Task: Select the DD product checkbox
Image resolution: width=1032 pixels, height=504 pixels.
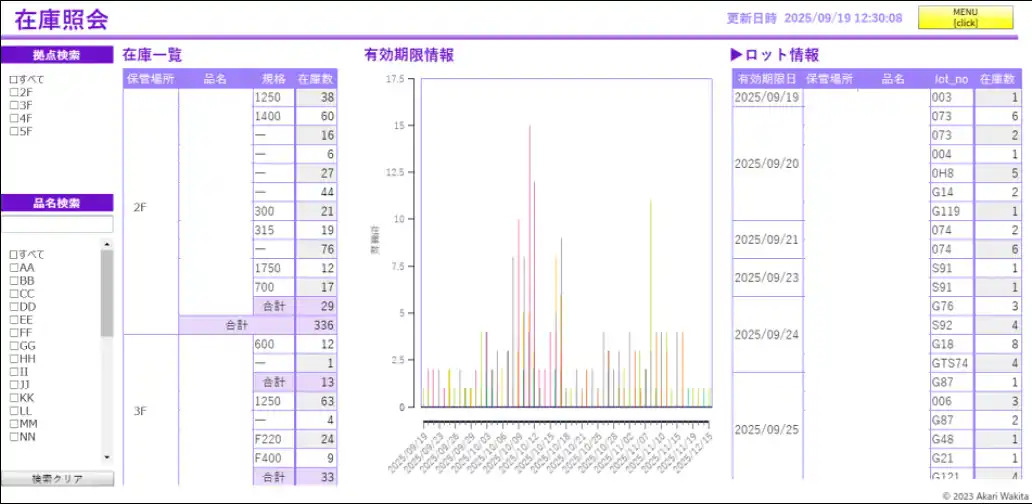Action: (14, 307)
